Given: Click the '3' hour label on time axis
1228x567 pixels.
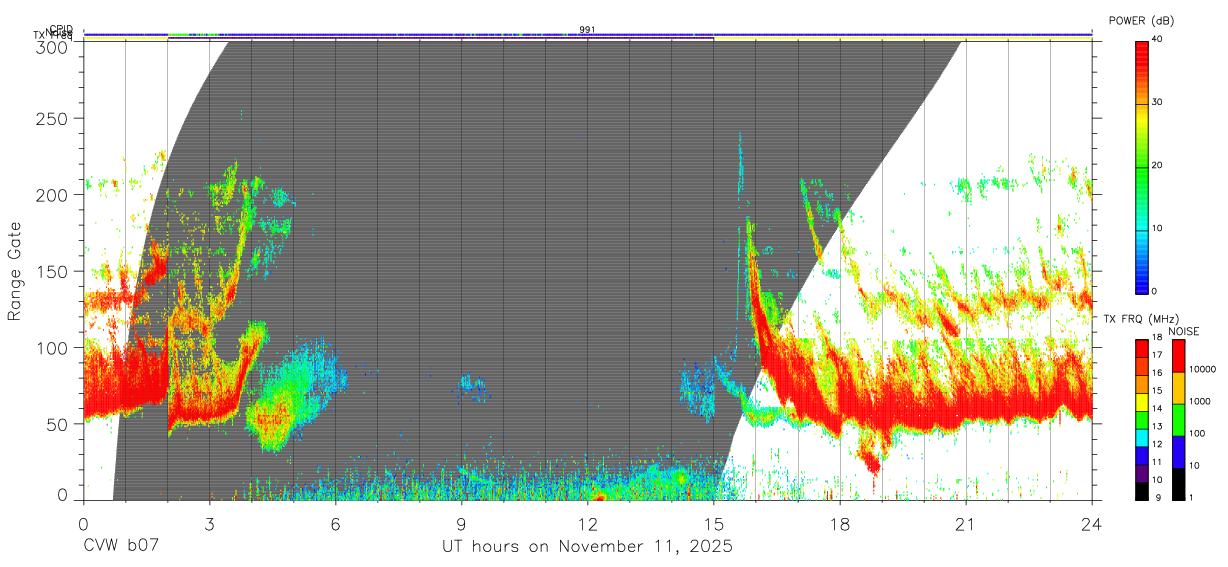Looking at the screenshot, I should click(x=210, y=523).
